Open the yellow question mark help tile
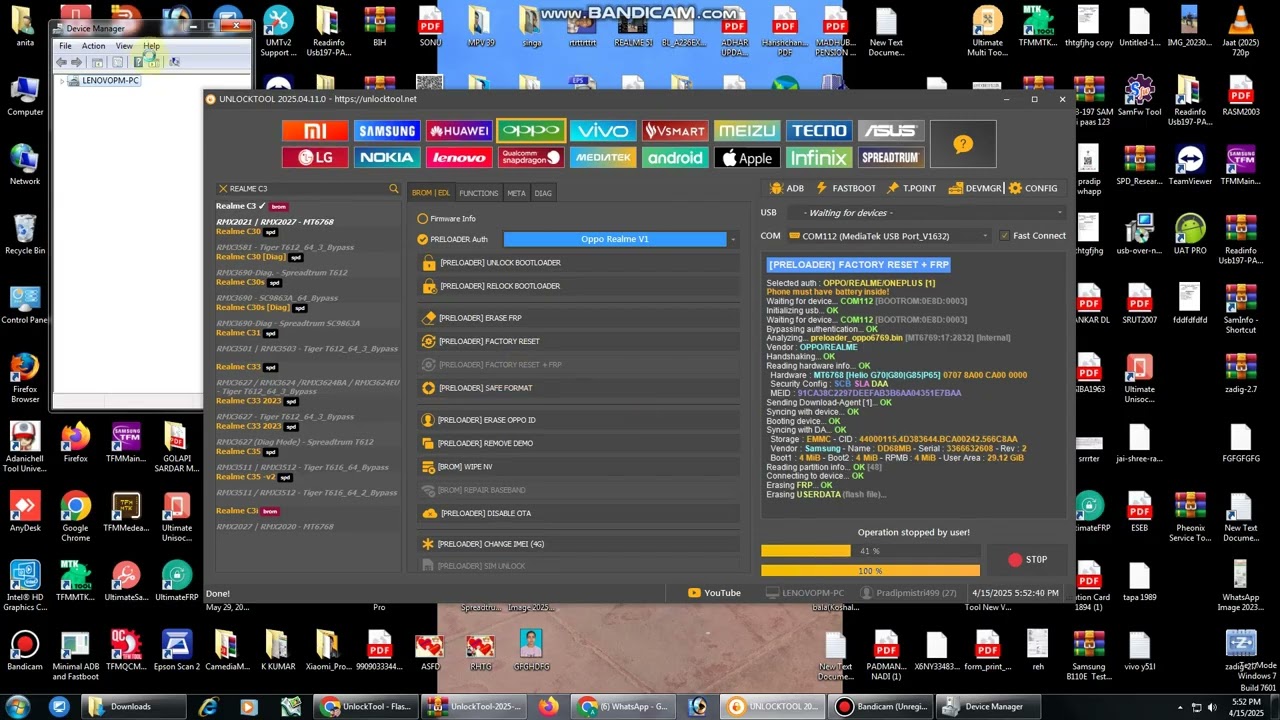 [x=963, y=144]
